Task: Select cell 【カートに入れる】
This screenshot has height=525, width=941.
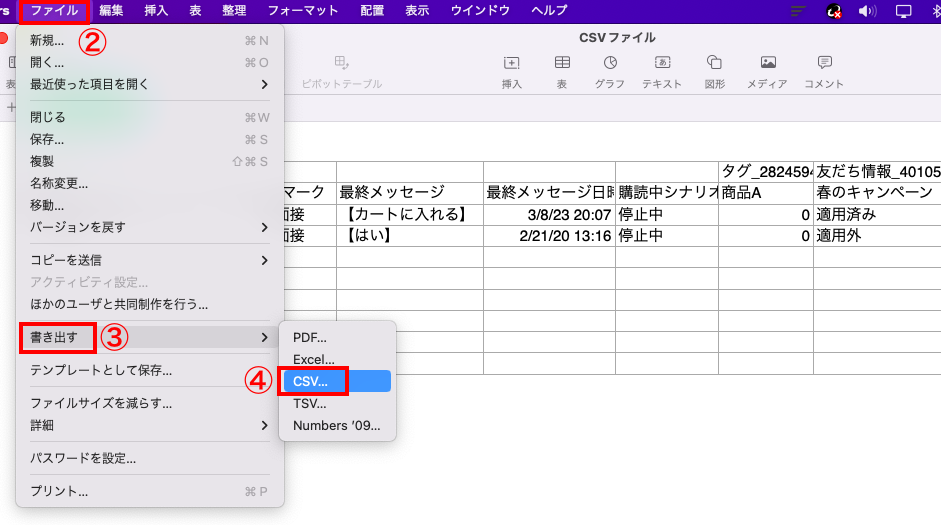Action: tap(410, 215)
